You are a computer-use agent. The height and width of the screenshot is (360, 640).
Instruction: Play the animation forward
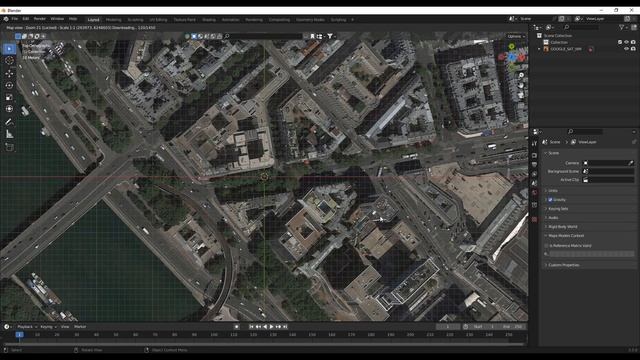click(x=271, y=327)
